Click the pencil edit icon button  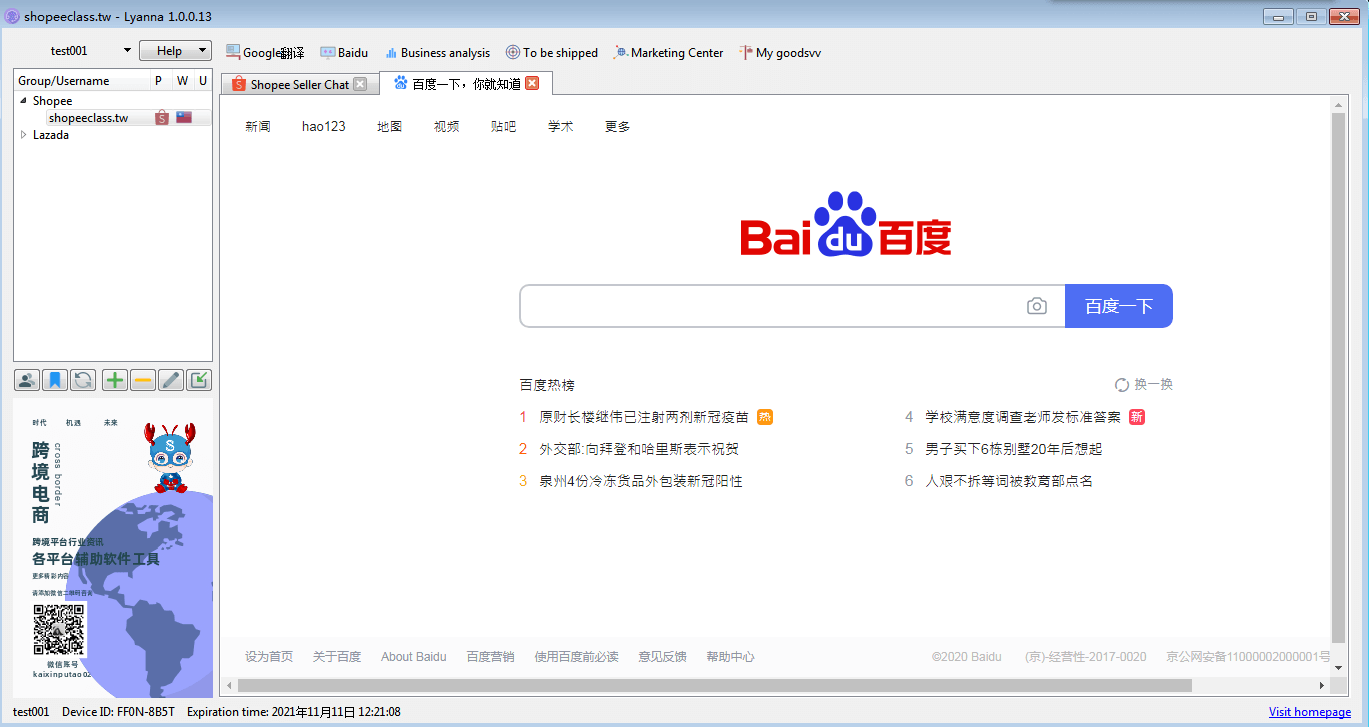[171, 380]
